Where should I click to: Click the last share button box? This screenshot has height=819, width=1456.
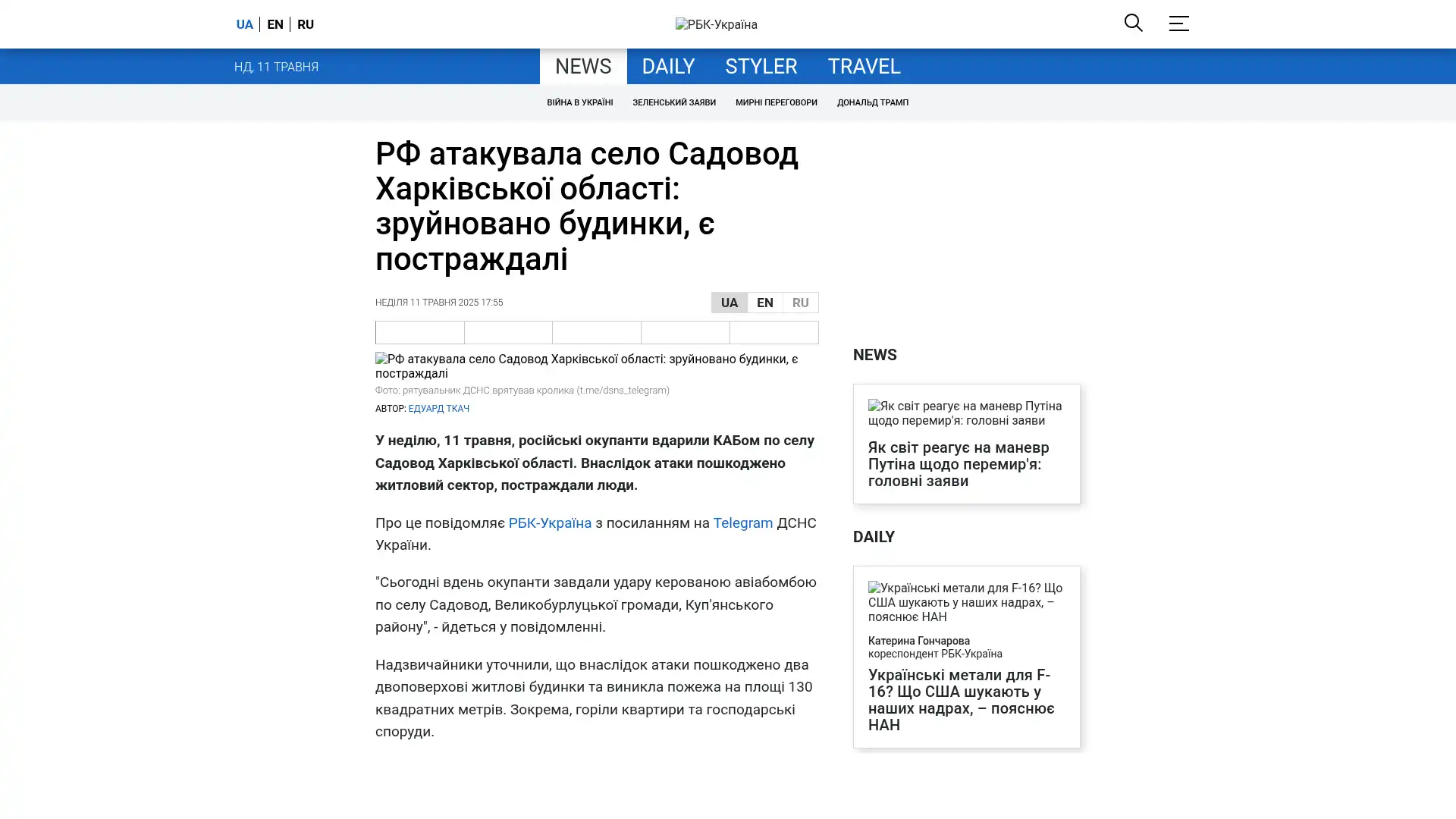(773, 332)
